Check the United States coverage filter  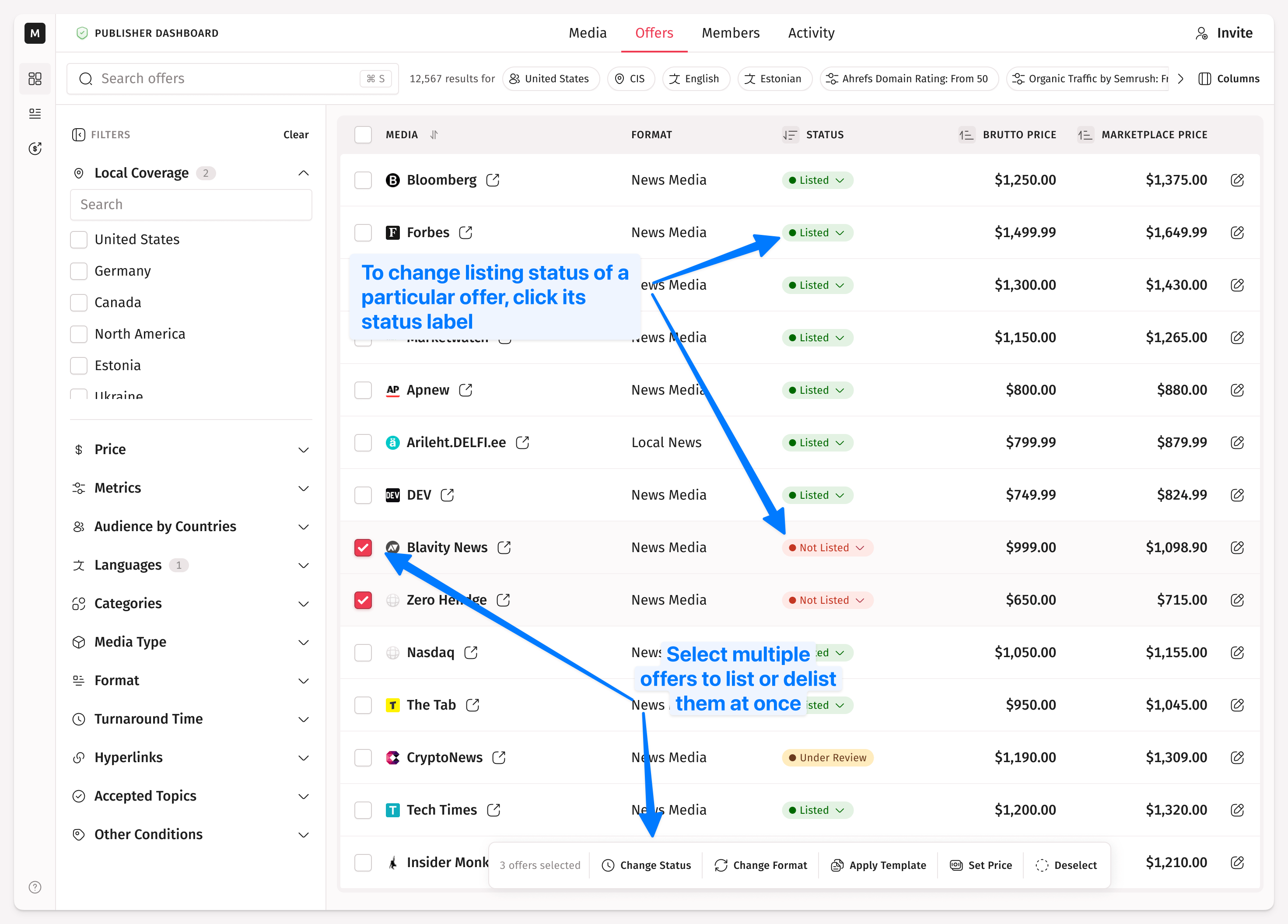(79, 240)
